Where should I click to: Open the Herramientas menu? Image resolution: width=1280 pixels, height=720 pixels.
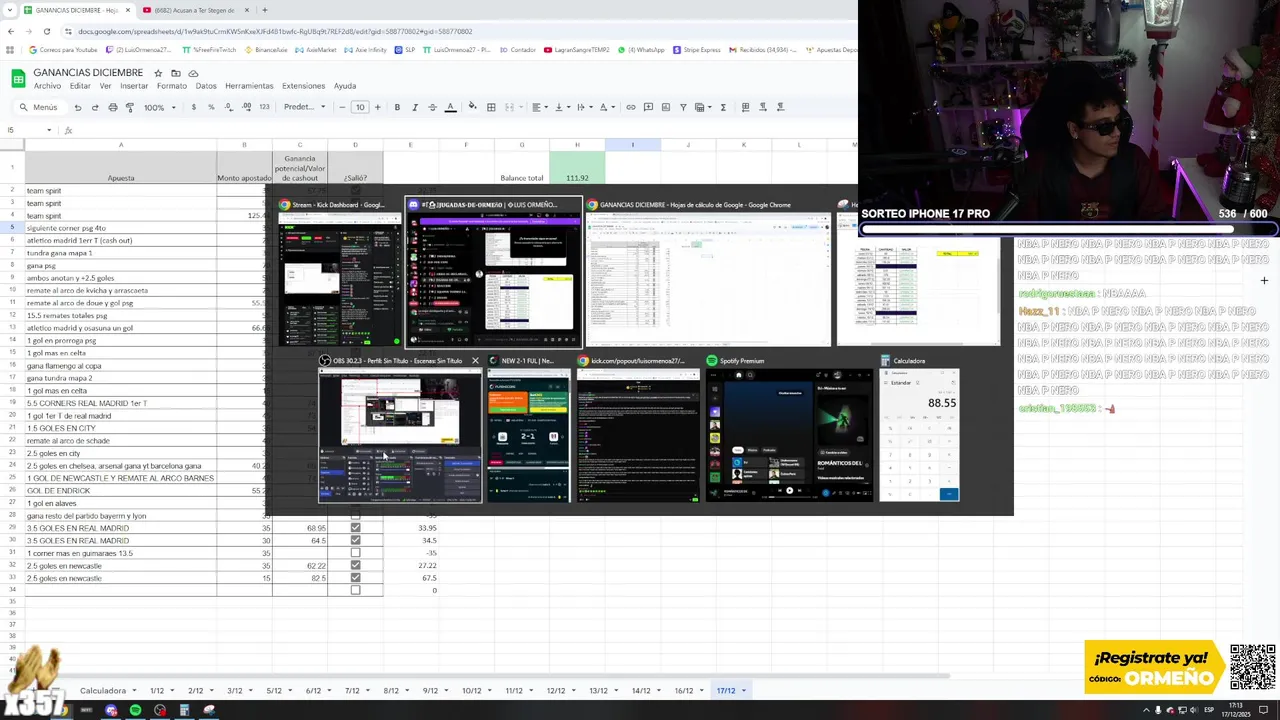coord(249,86)
